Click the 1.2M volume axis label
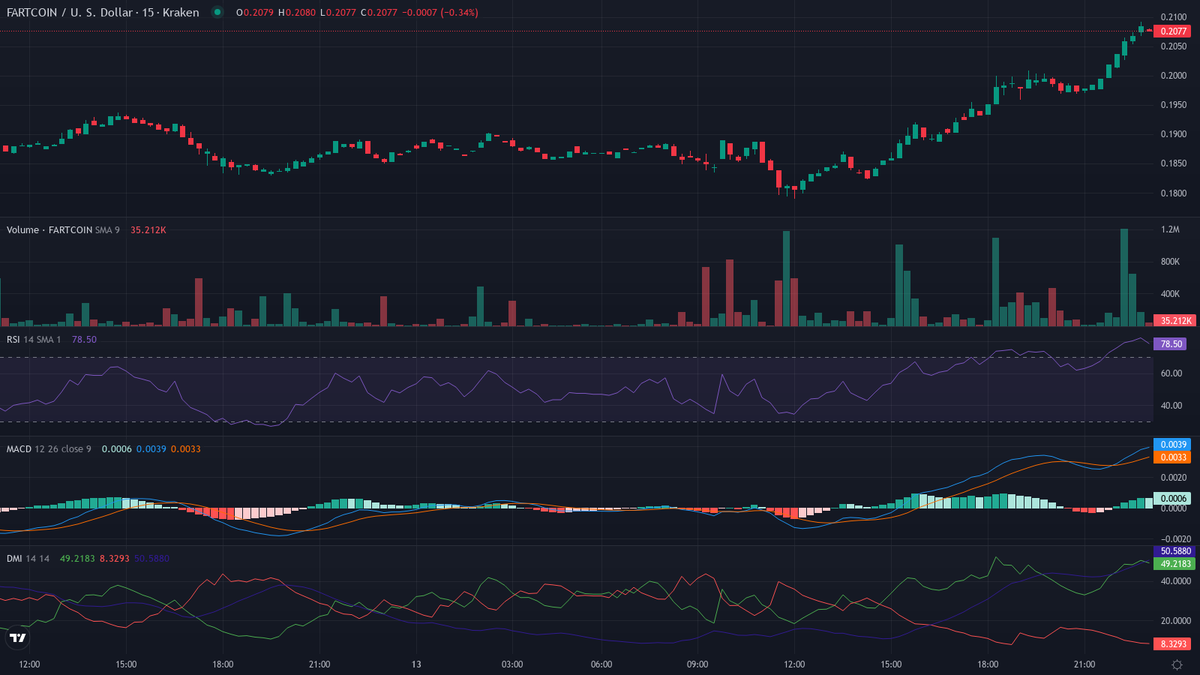 pos(1171,229)
